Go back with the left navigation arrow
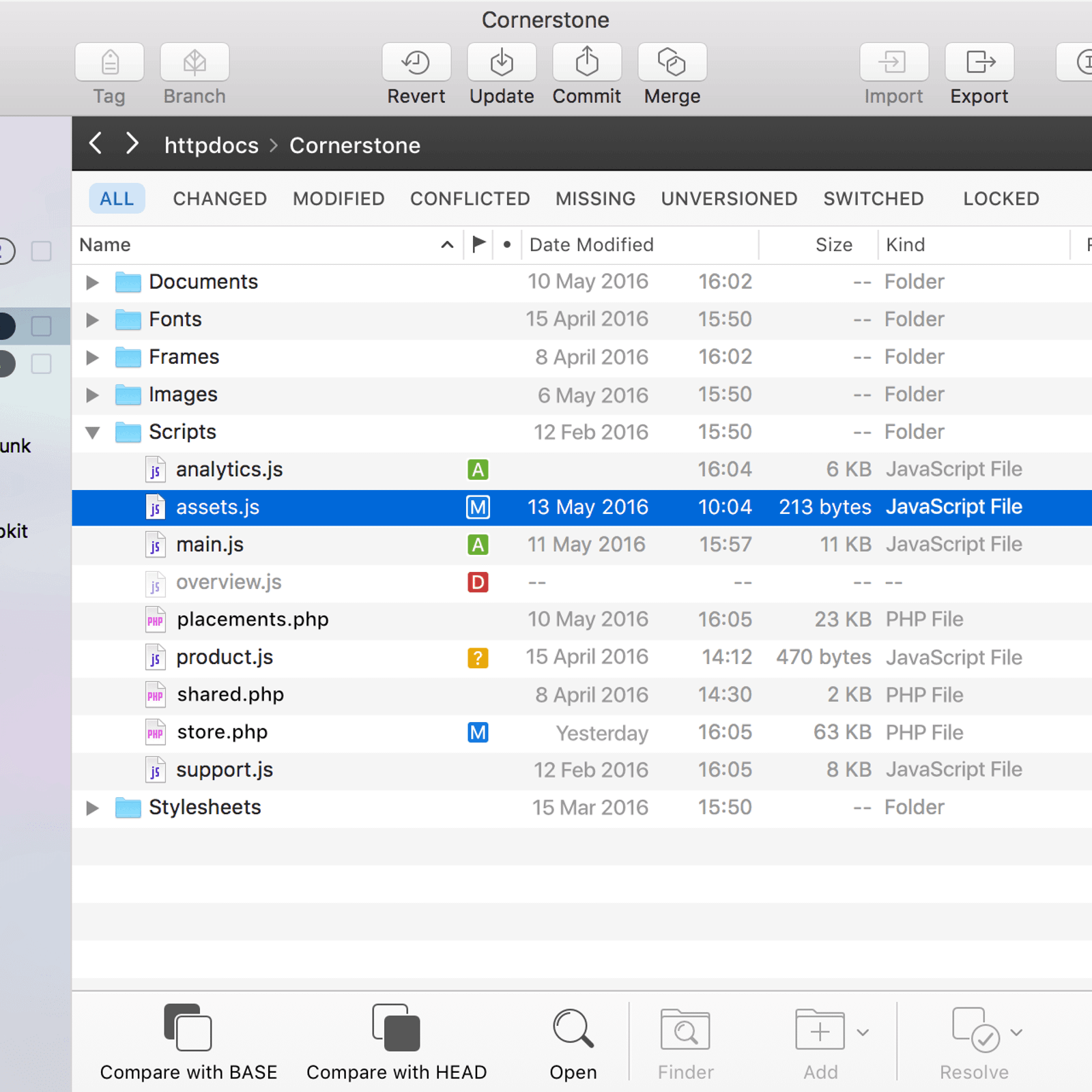The width and height of the screenshot is (1092, 1092). pos(96,144)
